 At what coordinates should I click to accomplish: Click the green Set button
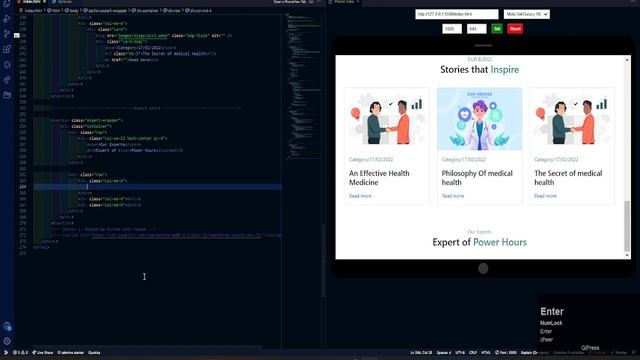[x=497, y=29]
